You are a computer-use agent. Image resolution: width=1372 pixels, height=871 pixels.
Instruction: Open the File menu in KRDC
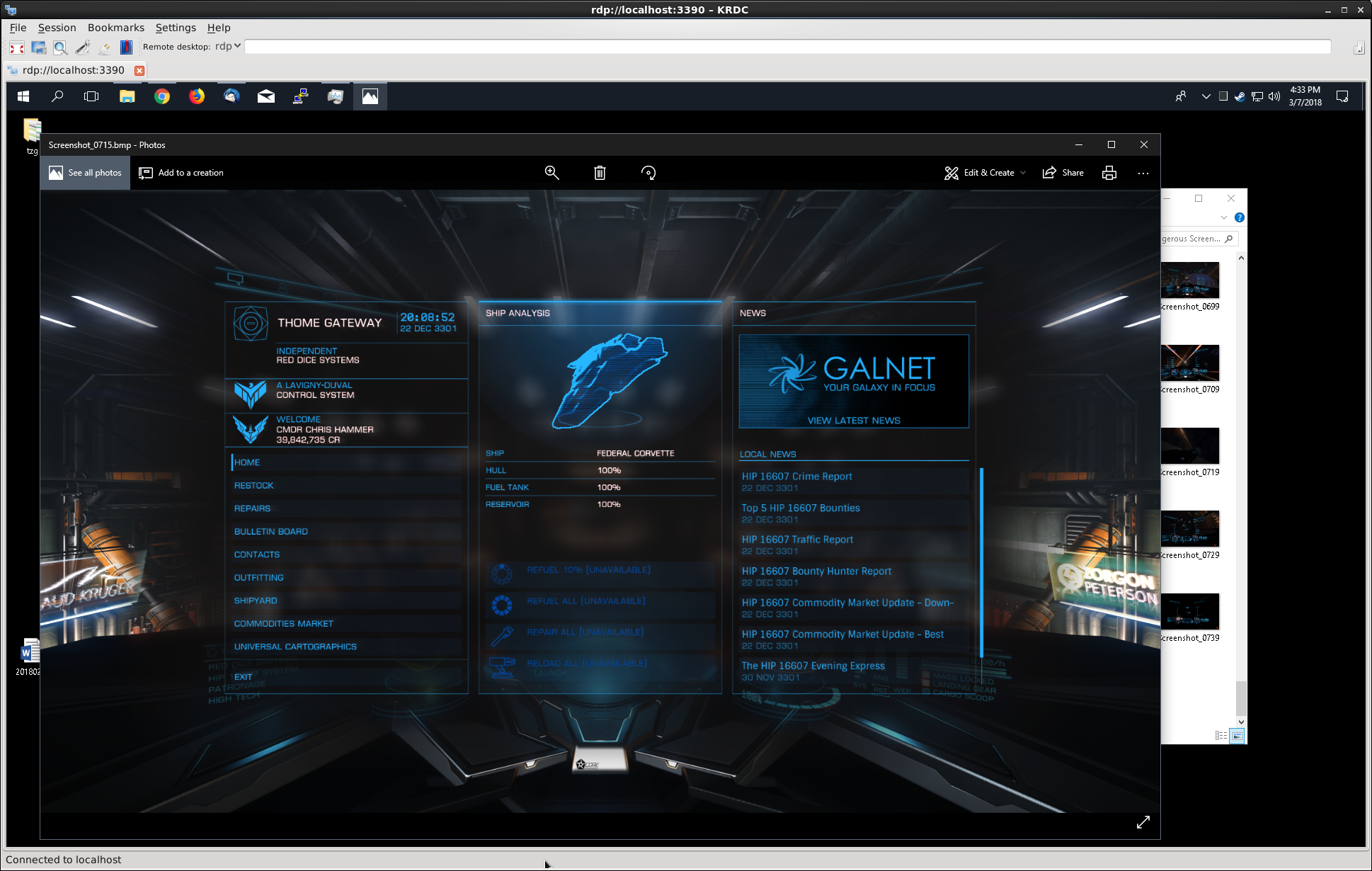click(x=18, y=28)
